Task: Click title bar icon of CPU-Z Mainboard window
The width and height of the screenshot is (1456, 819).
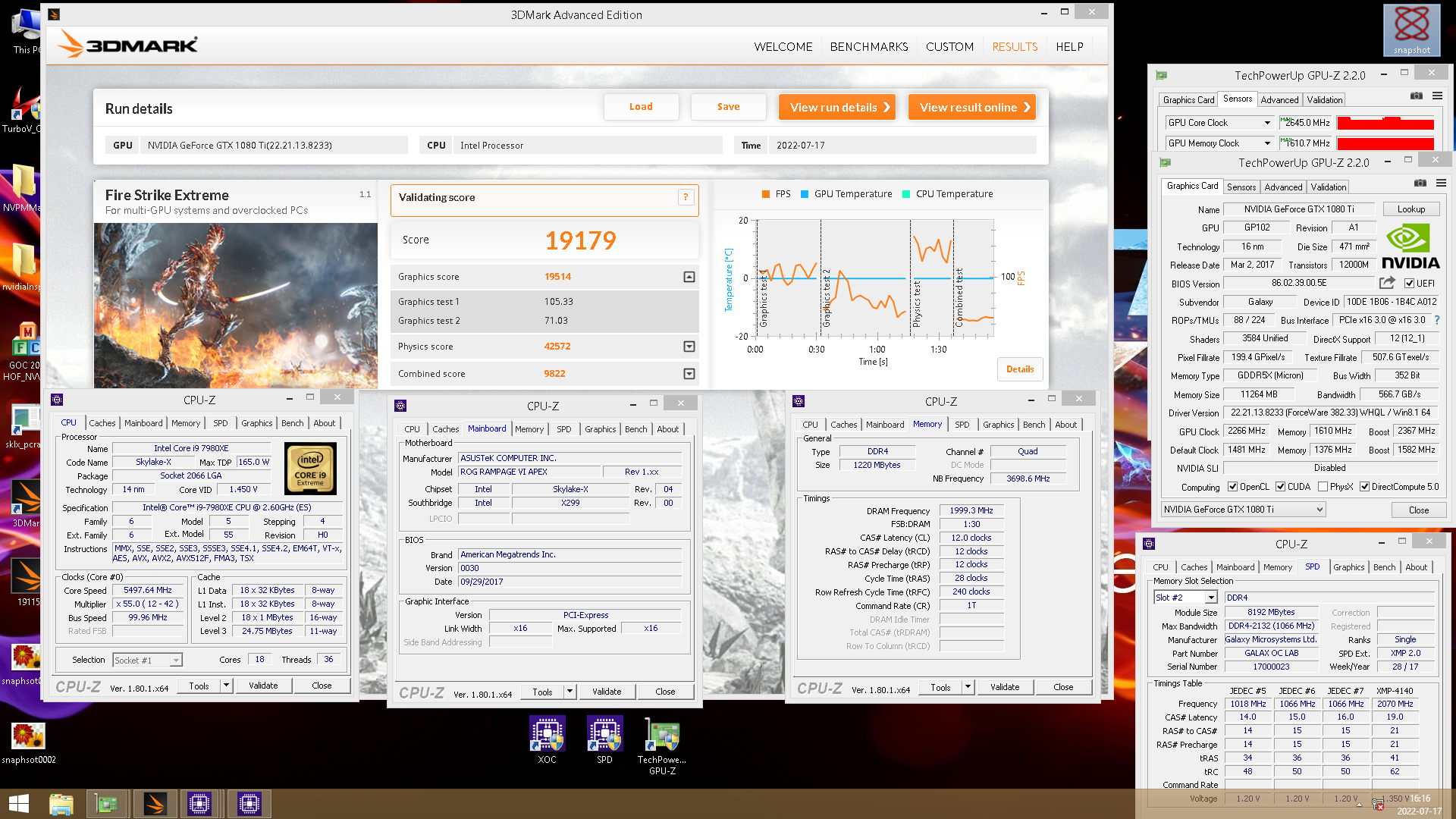Action: click(x=401, y=406)
